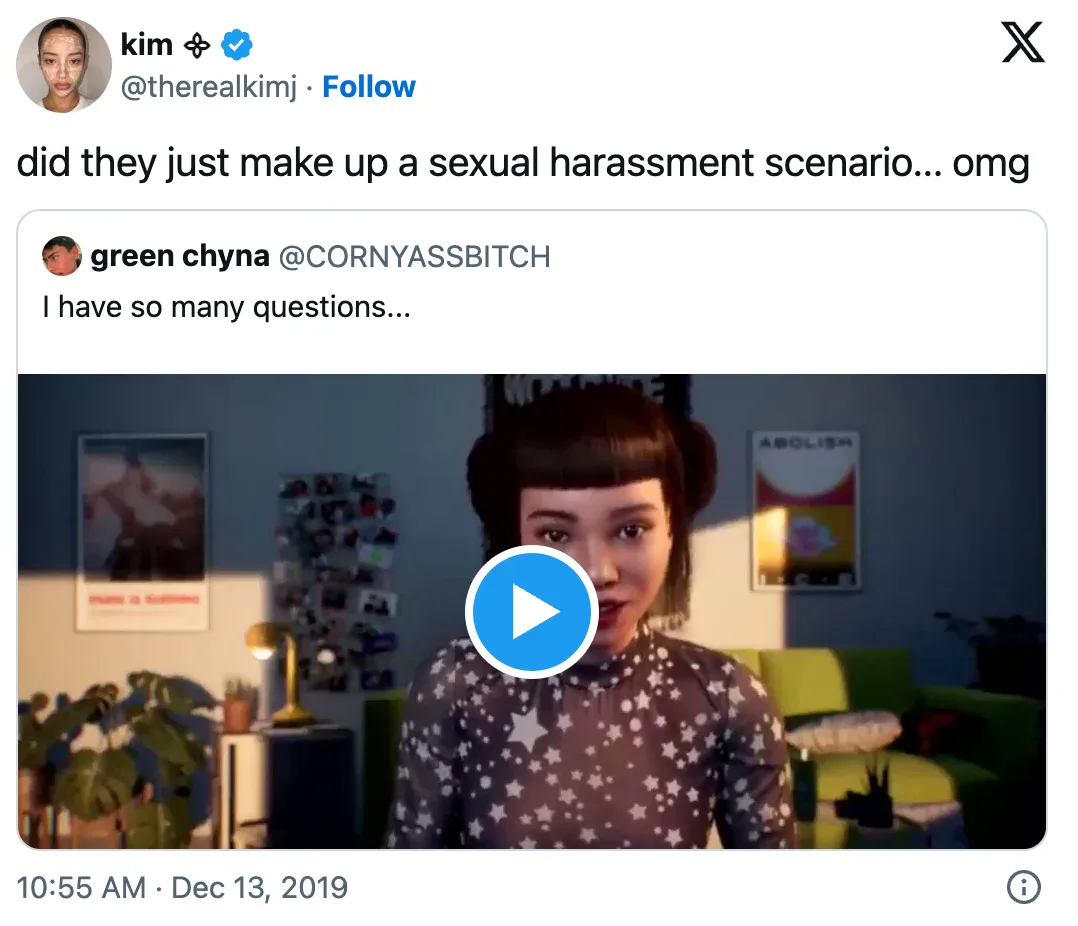Click the info circle icon by the timestamp
The height and width of the screenshot is (926, 1078).
coord(1024,887)
